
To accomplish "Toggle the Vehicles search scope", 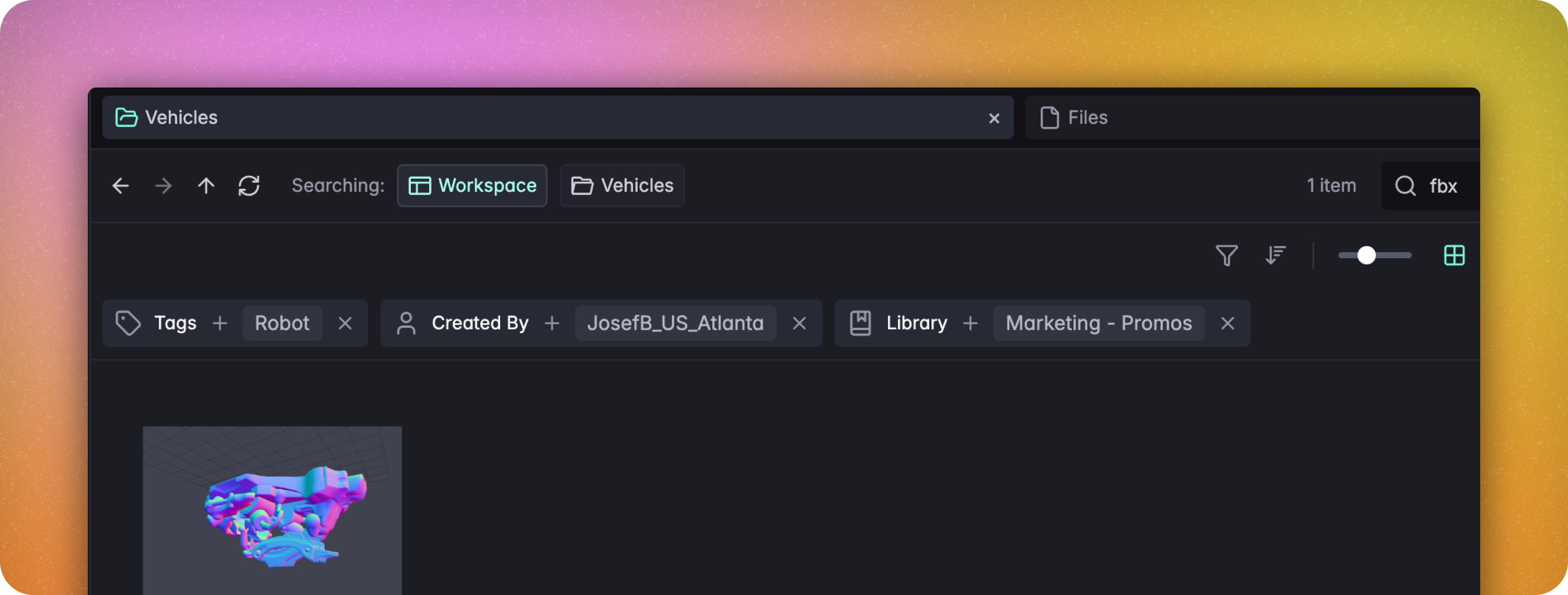I will (x=621, y=186).
